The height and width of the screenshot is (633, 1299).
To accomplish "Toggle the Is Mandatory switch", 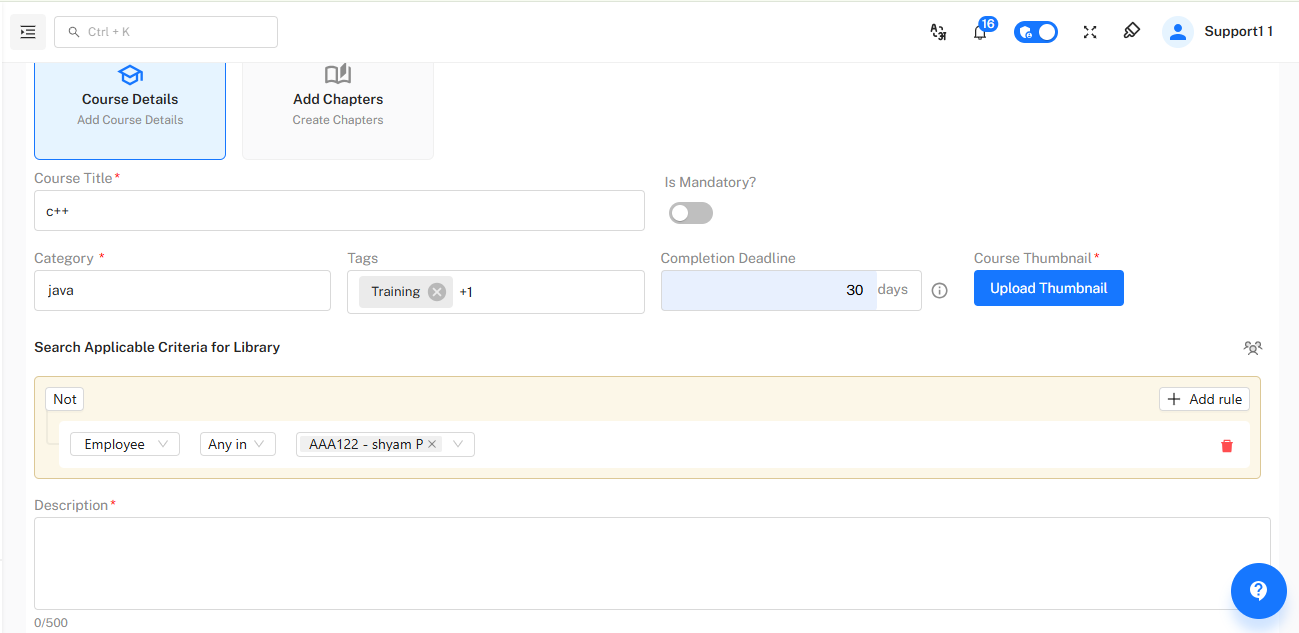I will (x=691, y=213).
